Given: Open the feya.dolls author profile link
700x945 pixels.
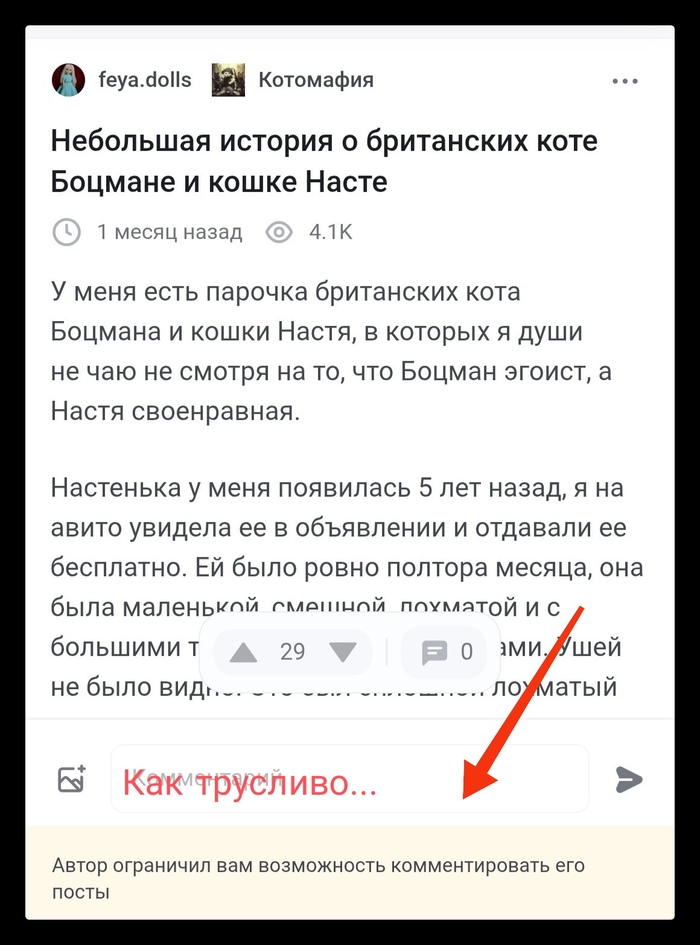Looking at the screenshot, I should click(x=145, y=80).
